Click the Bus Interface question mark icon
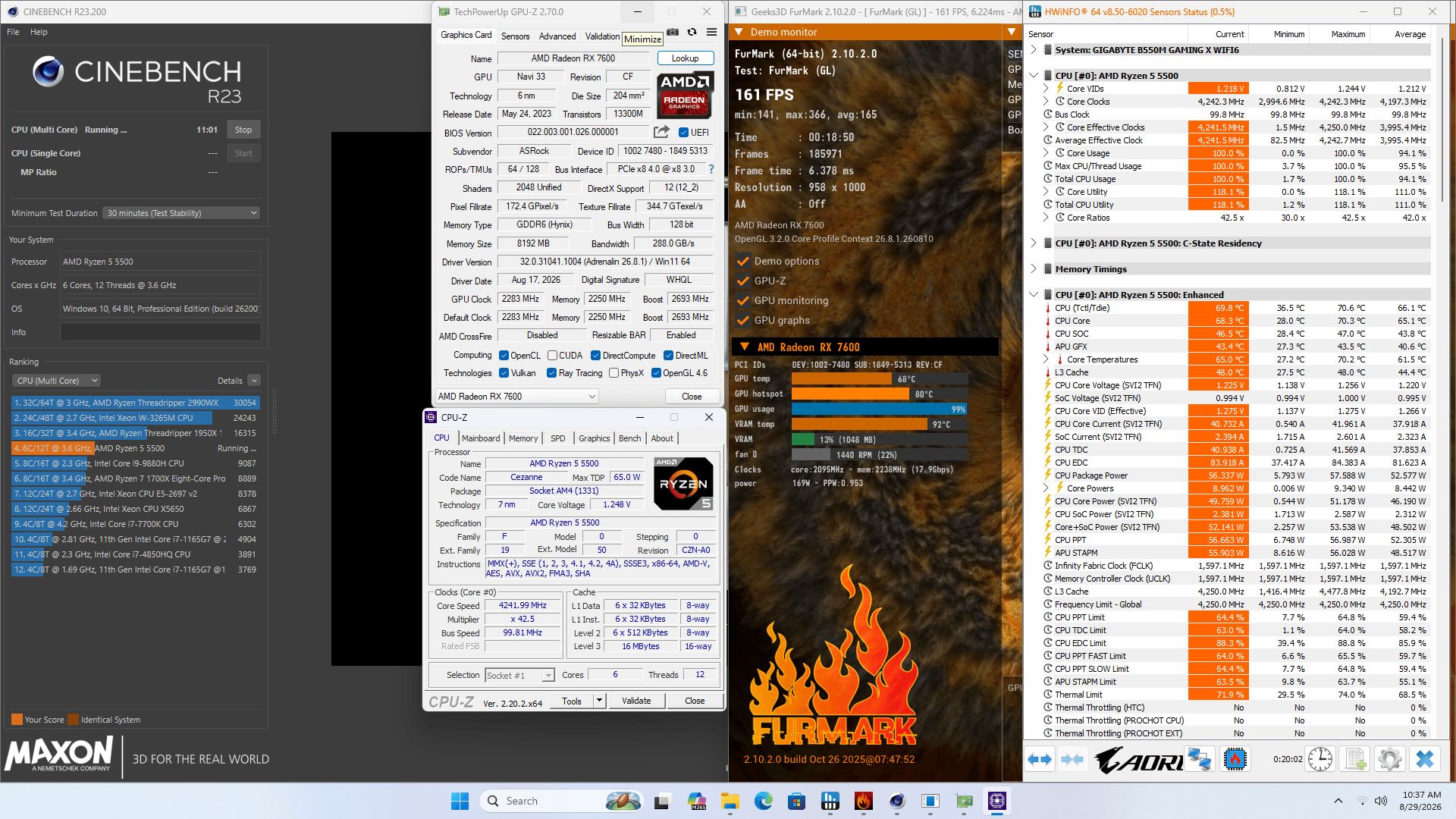The width and height of the screenshot is (1456, 819). coord(711,169)
